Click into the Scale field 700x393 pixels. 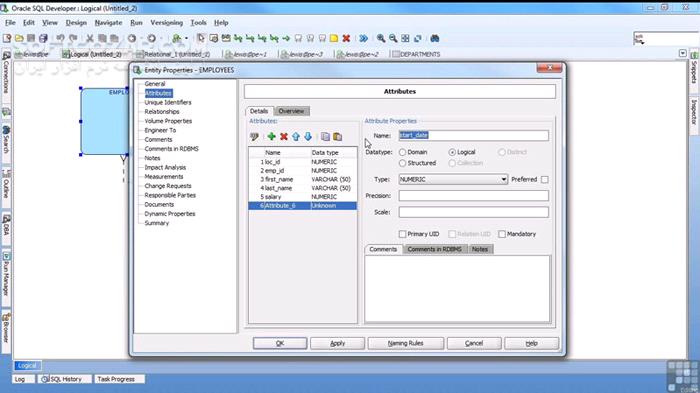point(473,212)
